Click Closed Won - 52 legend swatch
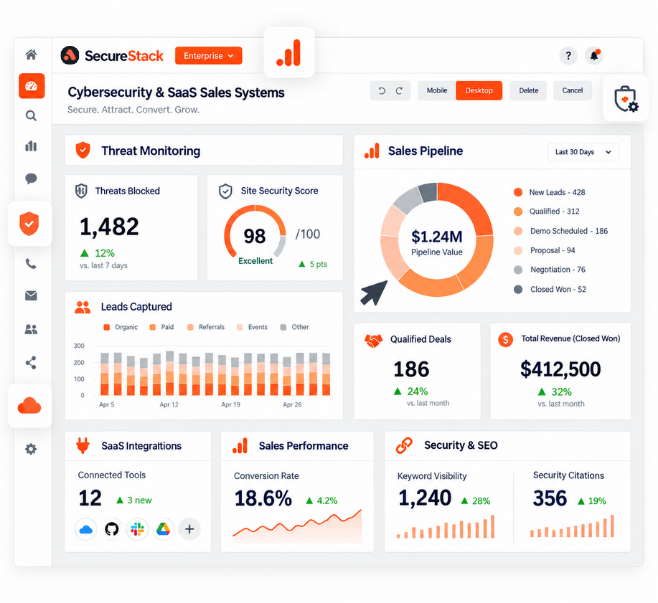658x603 pixels. coord(518,290)
